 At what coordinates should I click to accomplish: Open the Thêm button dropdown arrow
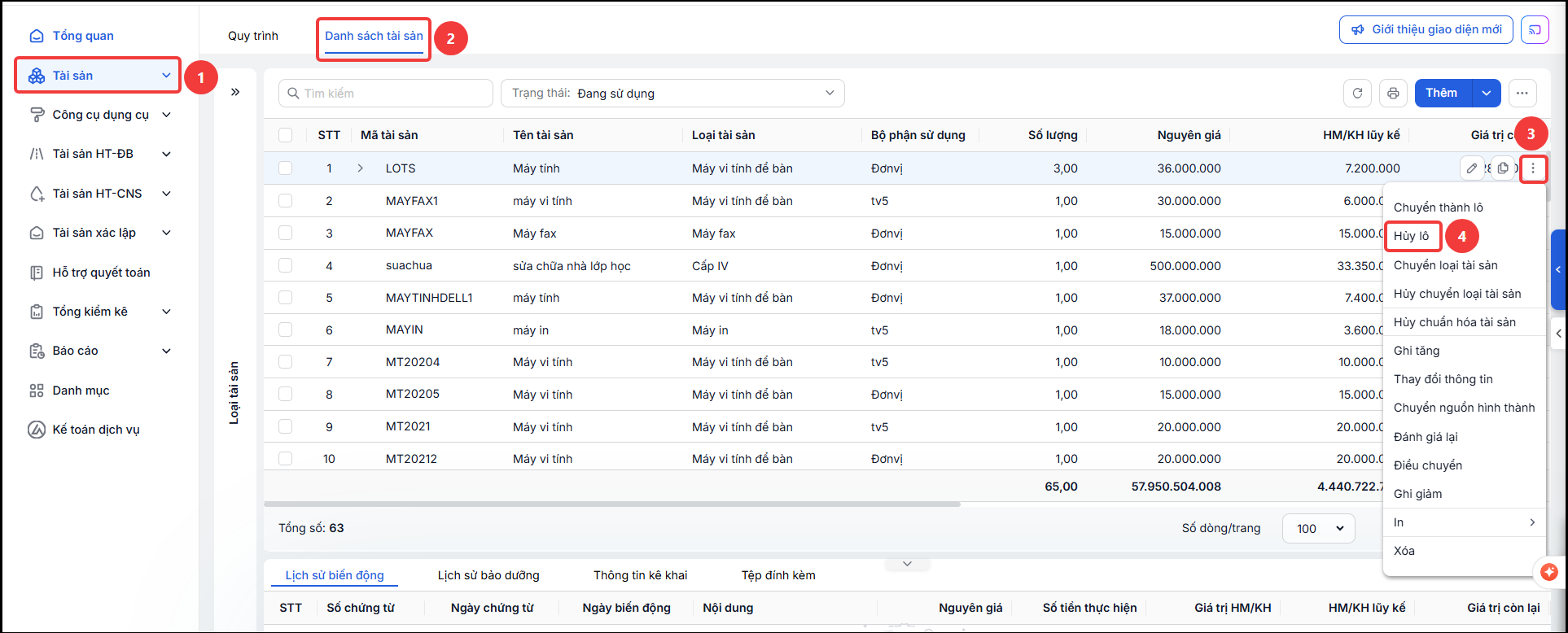click(x=1487, y=93)
